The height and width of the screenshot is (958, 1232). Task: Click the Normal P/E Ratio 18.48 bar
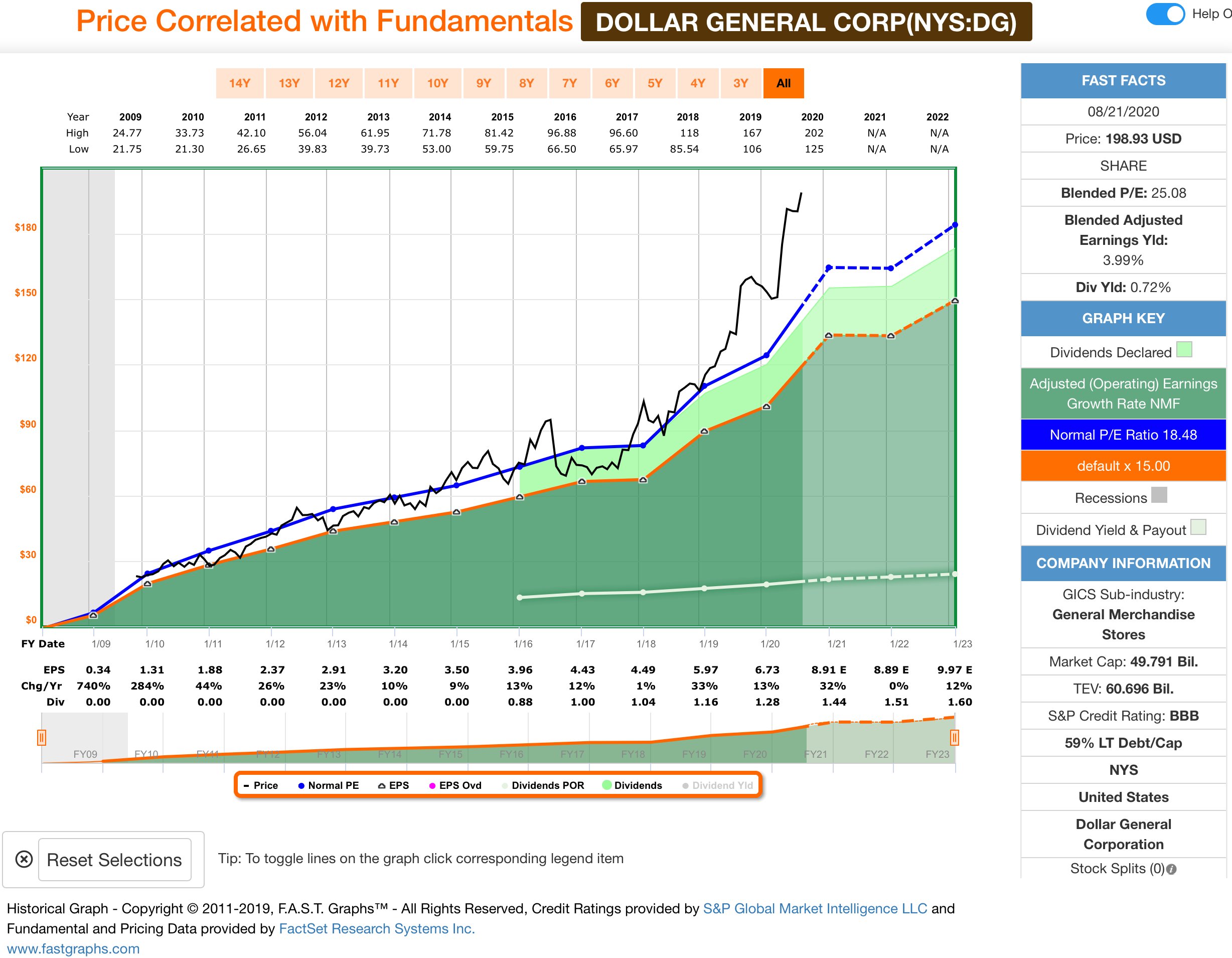click(x=1123, y=435)
